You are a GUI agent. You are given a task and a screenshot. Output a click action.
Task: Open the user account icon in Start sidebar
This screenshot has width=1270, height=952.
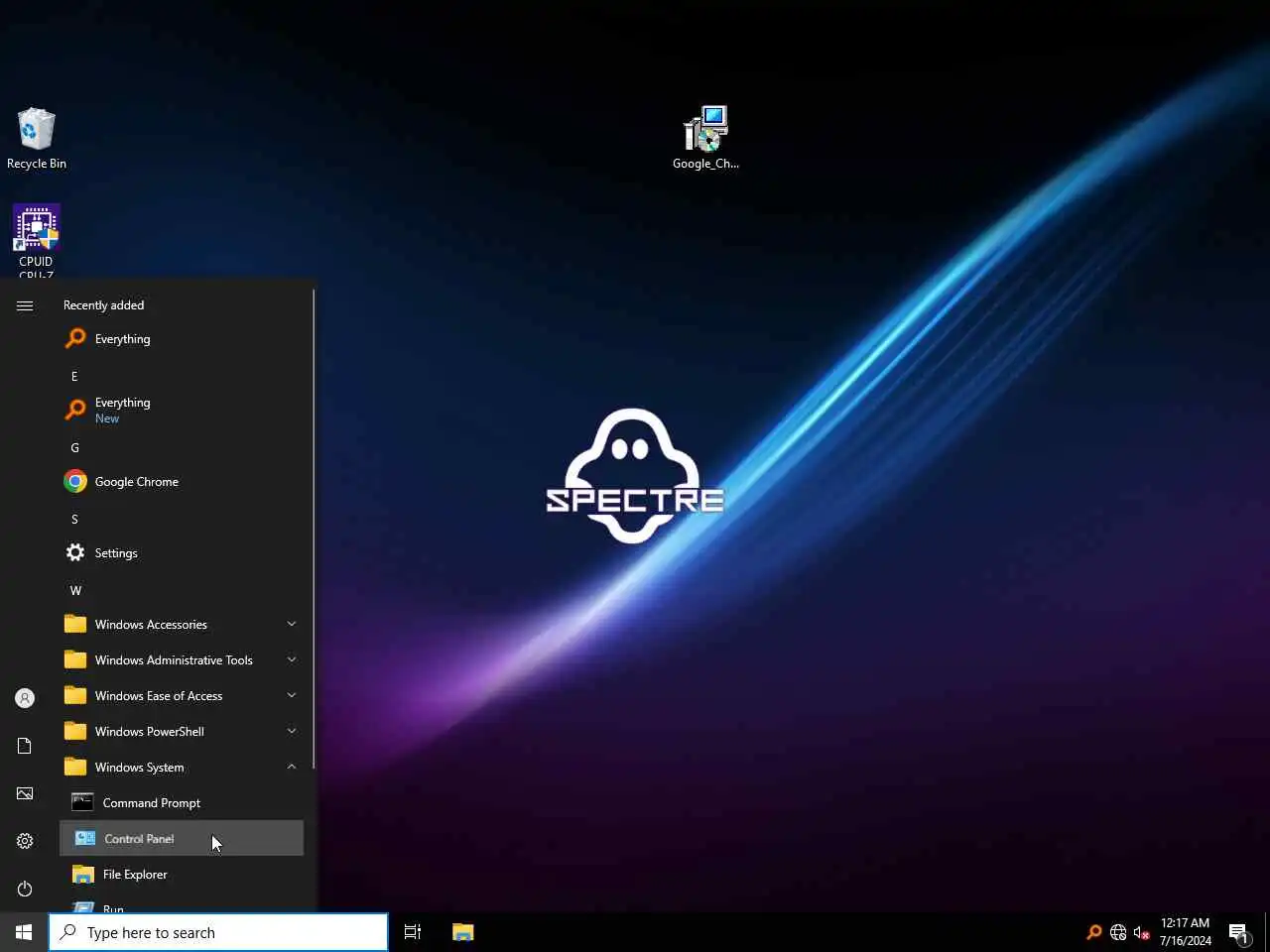tap(25, 698)
